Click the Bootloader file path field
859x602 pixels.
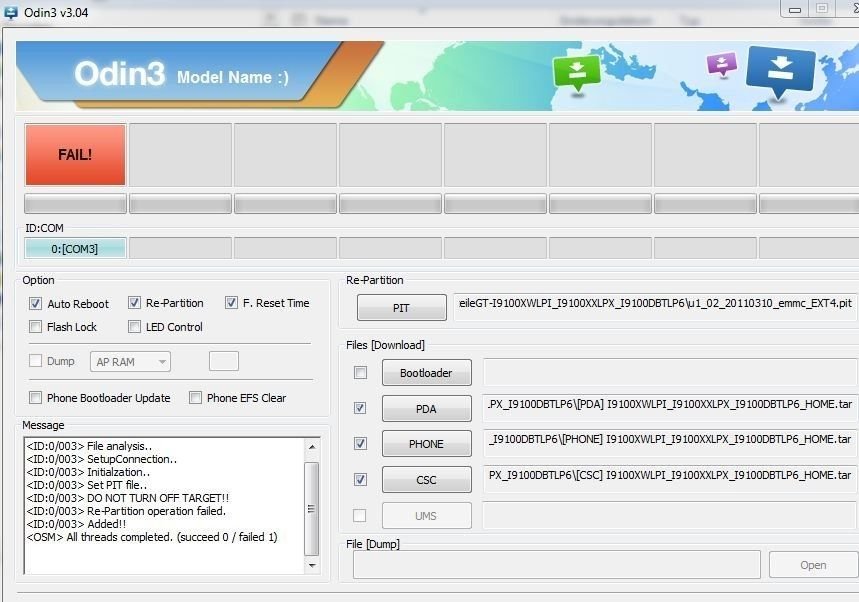point(669,373)
